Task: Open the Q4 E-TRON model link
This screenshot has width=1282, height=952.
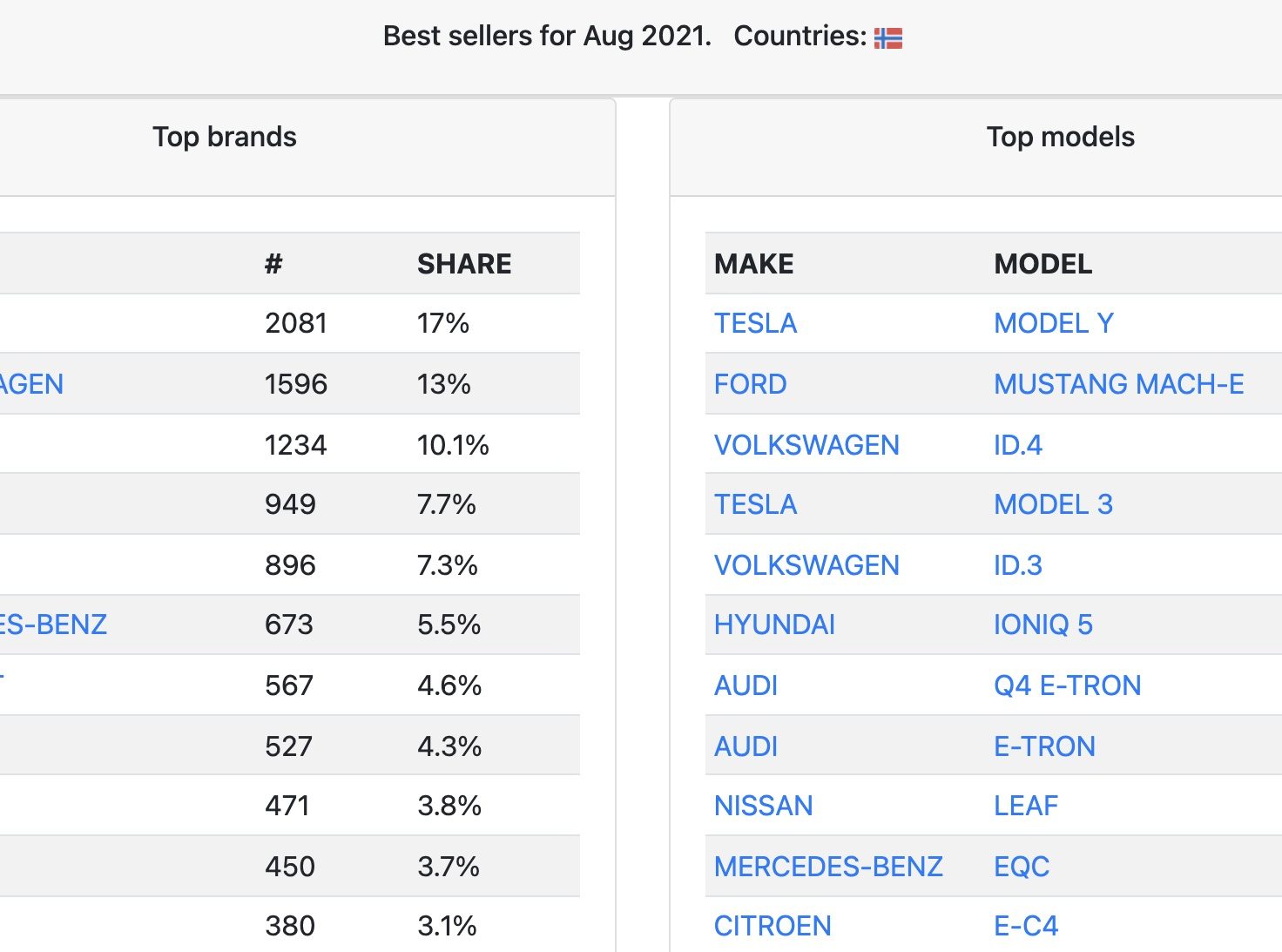Action: tap(1068, 685)
